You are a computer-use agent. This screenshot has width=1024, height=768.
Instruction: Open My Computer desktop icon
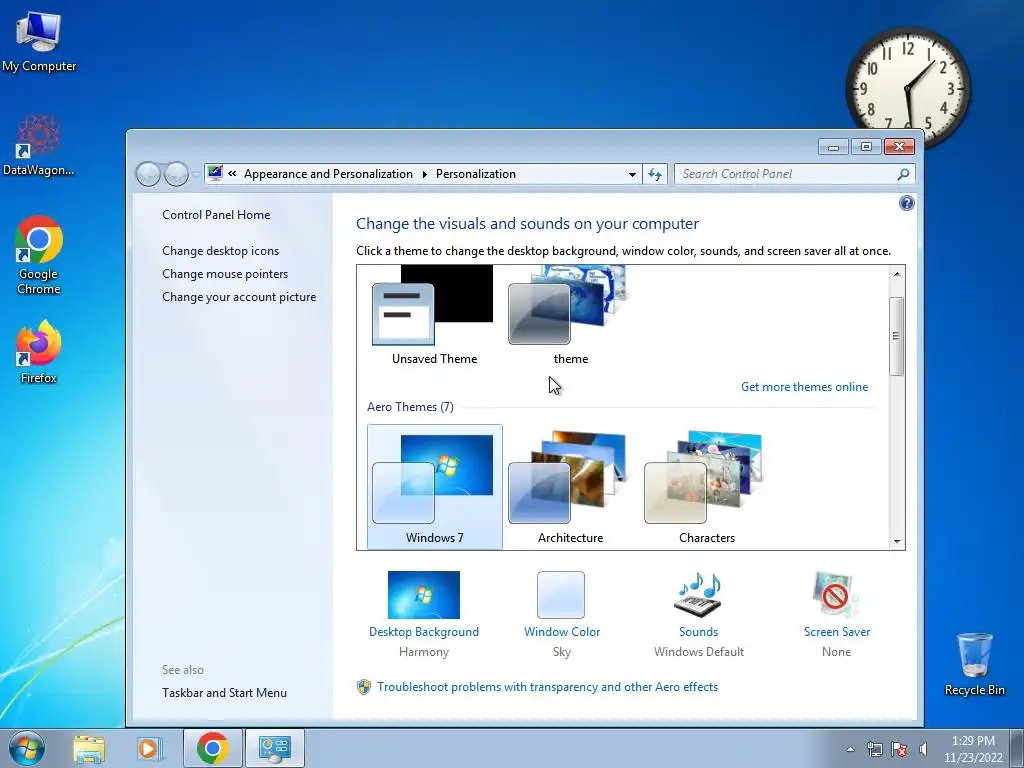coord(39,40)
